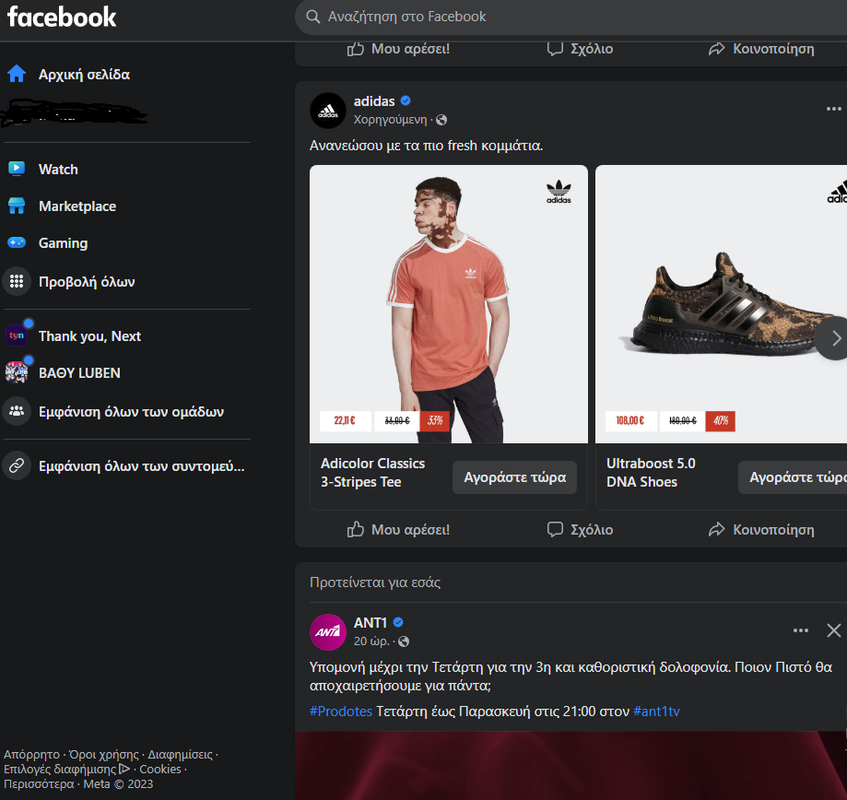Open the Απόρρητο footer link
The image size is (847, 800).
tap(31, 754)
